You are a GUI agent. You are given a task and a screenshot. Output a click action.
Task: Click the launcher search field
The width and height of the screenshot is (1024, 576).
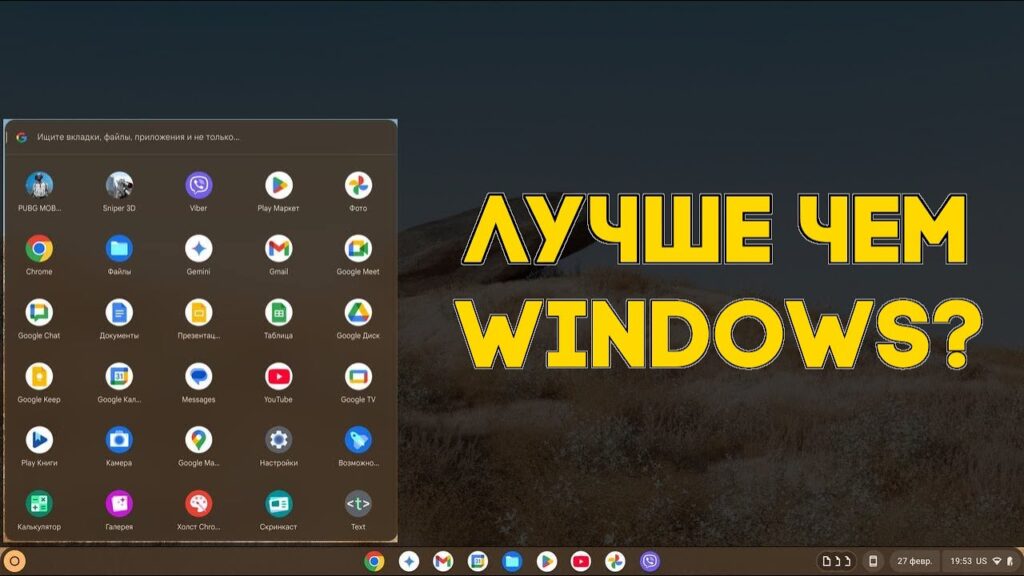pyautogui.click(x=200, y=137)
